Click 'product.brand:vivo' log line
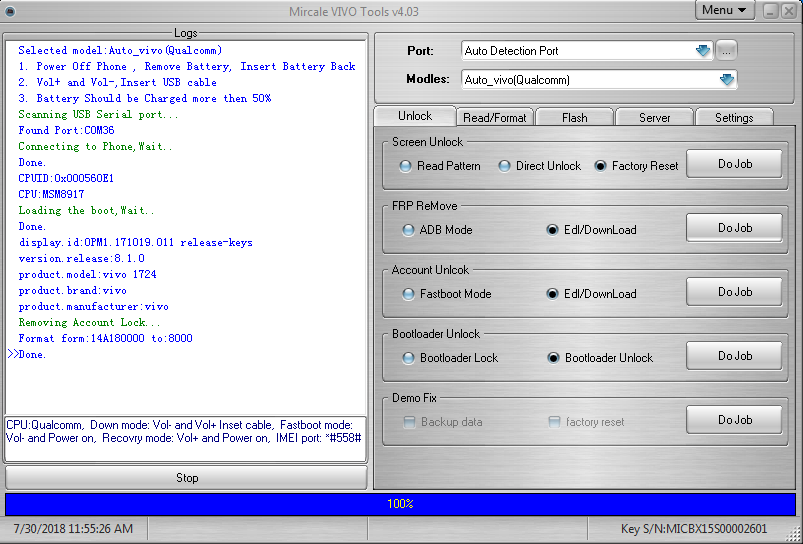Screen dimensions: 803x544 [x=73, y=290]
